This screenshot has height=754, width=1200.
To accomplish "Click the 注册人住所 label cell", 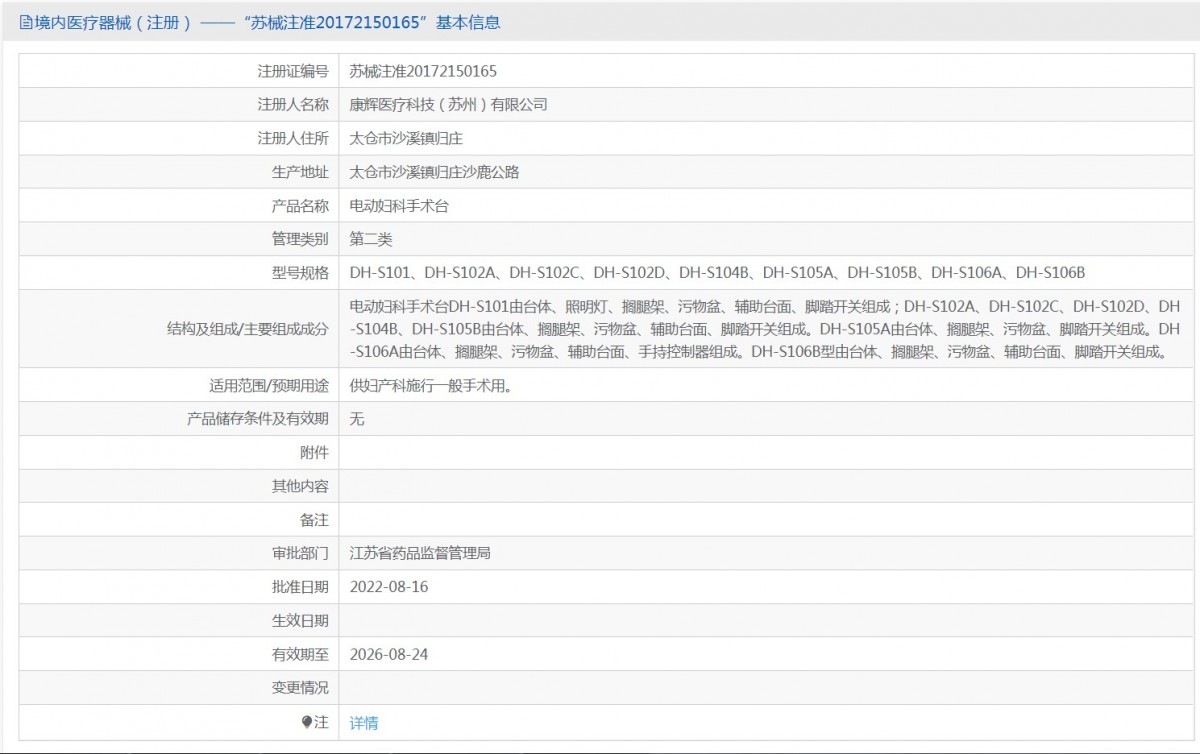I will 179,139.
